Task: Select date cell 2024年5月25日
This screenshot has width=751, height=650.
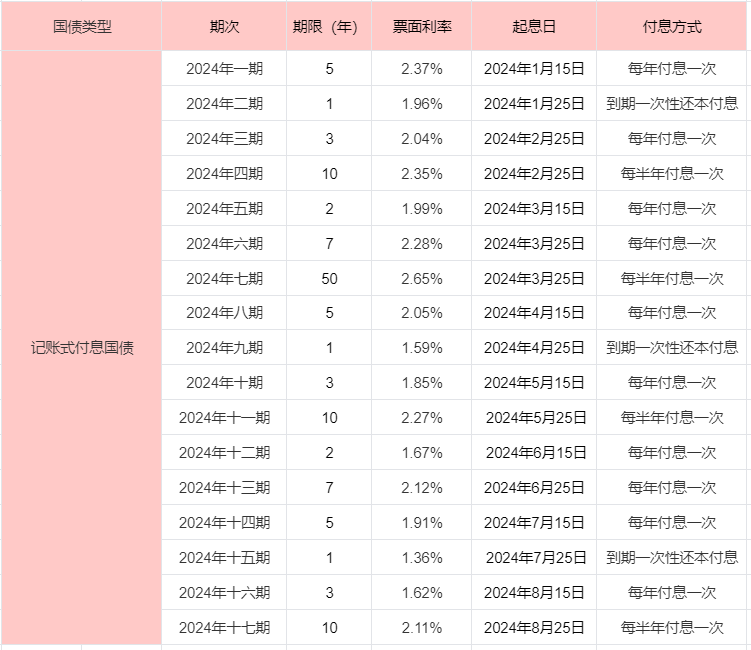Action: [x=534, y=417]
